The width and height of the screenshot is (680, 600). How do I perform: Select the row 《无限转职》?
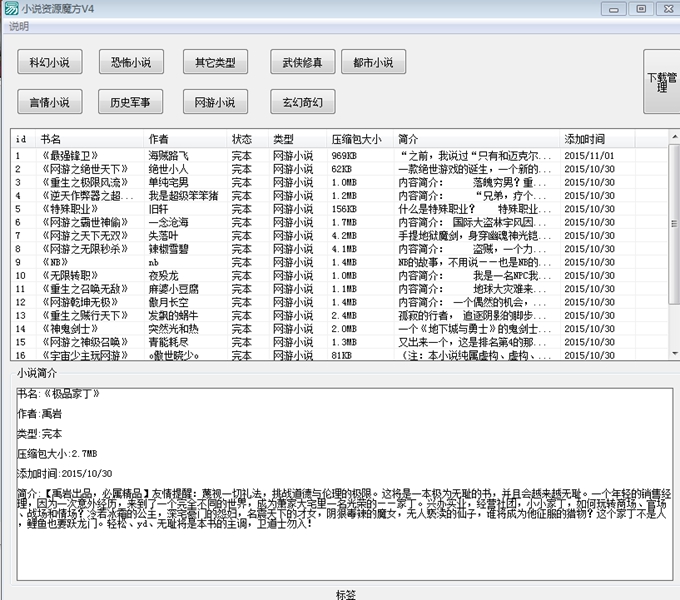(x=339, y=276)
